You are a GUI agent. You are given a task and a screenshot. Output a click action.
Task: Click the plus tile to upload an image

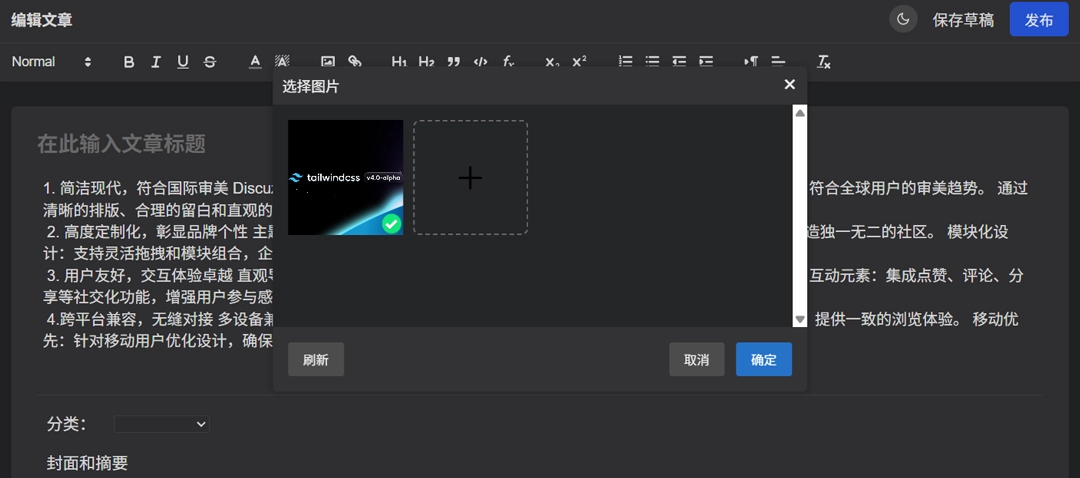point(470,178)
